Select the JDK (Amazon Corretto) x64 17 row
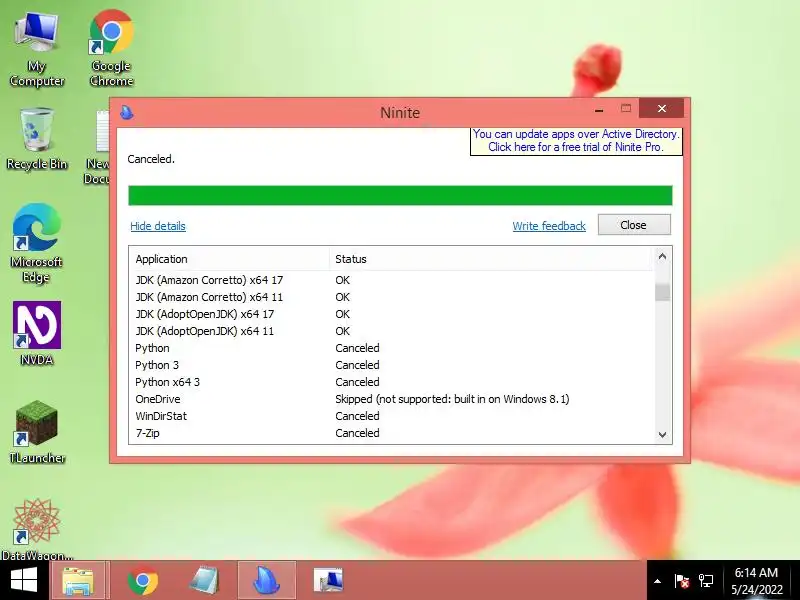Image resolution: width=800 pixels, height=600 pixels. tap(391, 280)
